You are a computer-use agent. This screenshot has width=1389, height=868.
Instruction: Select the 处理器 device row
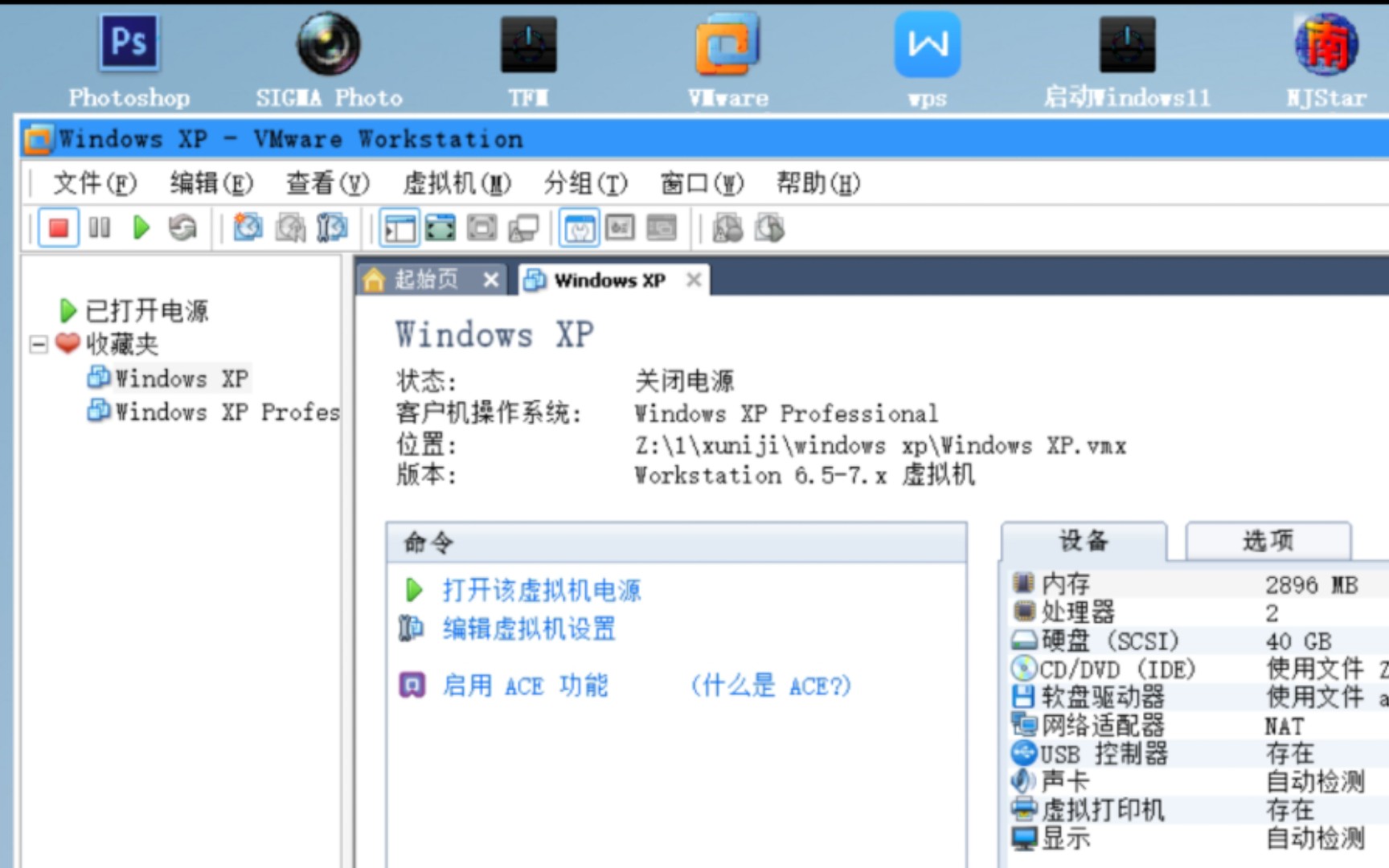1198,612
